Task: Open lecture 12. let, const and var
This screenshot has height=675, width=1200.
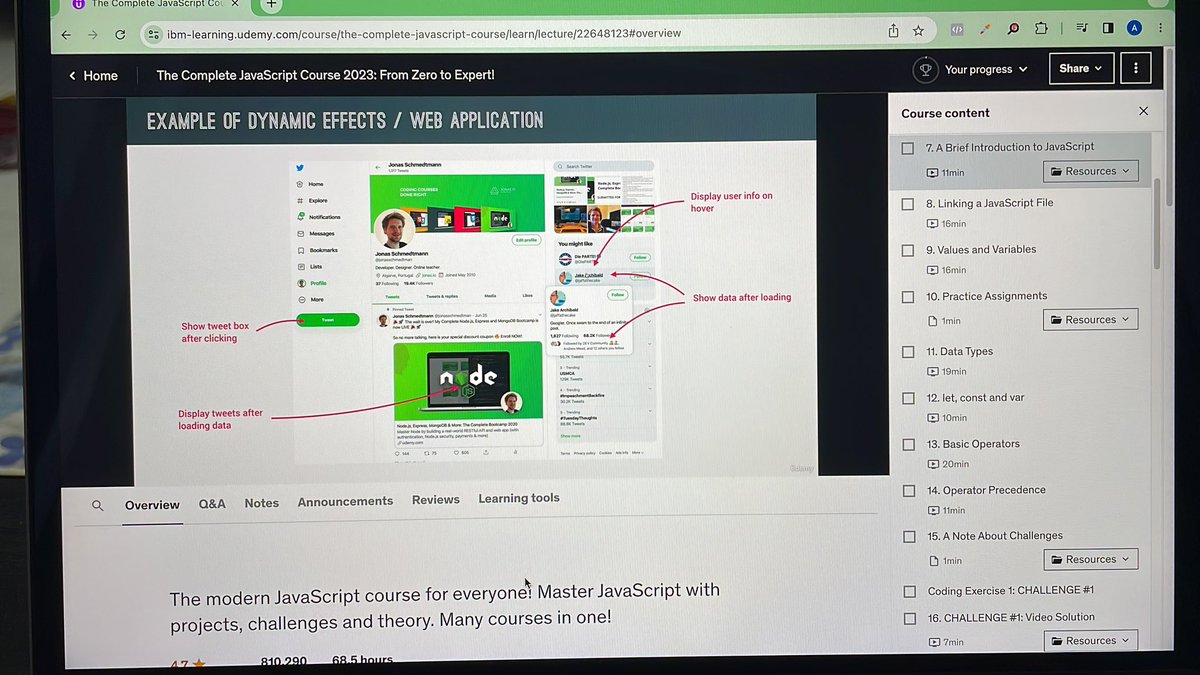Action: coord(975,397)
